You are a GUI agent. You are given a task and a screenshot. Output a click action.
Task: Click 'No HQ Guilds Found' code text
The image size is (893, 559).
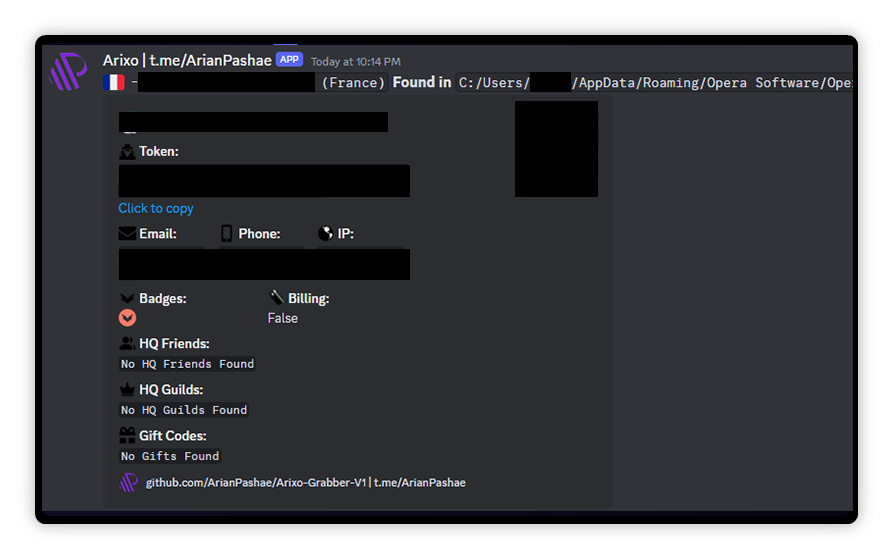tap(183, 410)
